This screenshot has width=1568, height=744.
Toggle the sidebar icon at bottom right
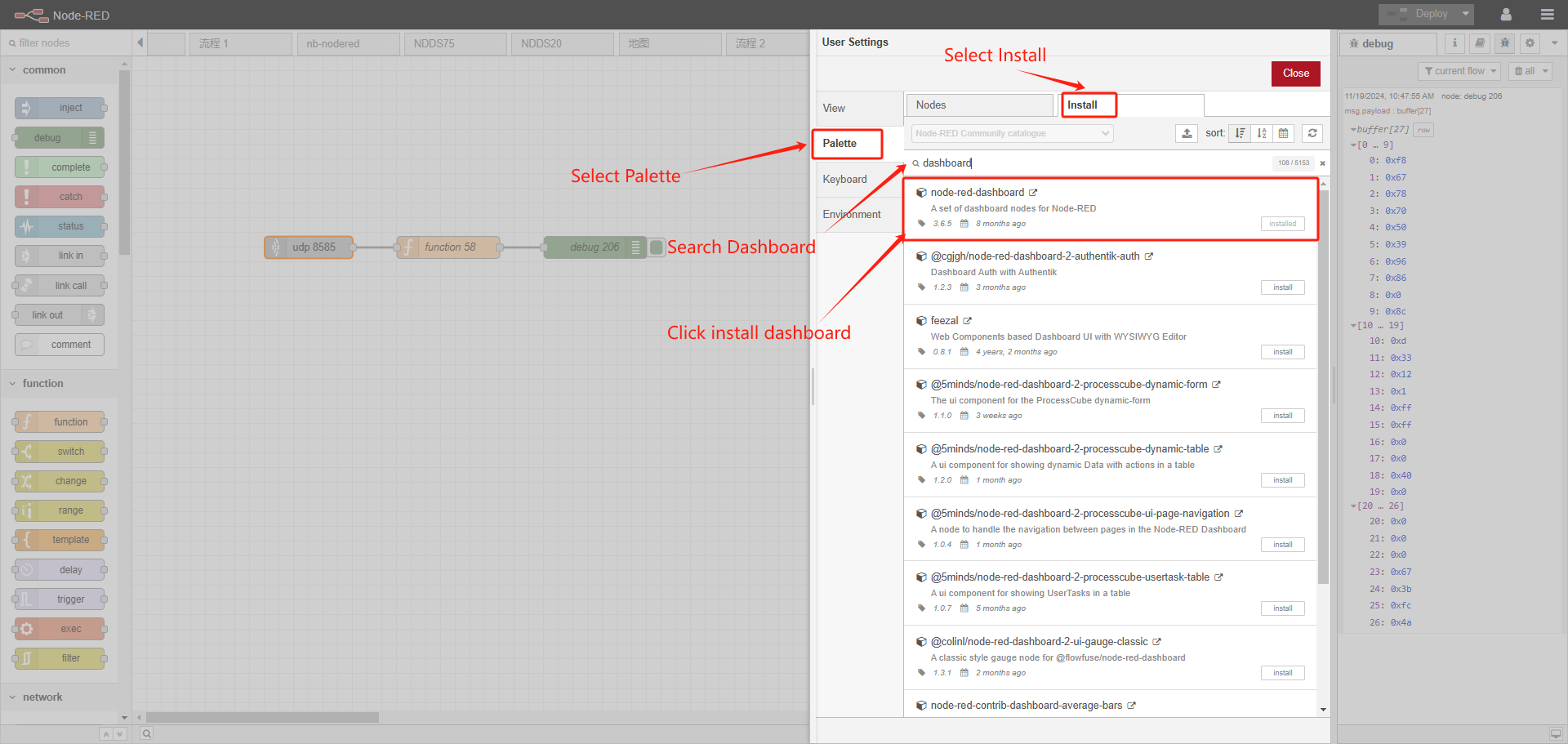pos(1555,733)
